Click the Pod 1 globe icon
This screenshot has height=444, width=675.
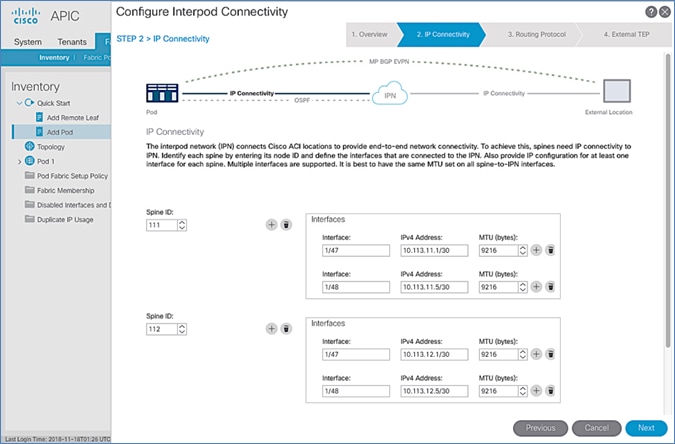coord(29,161)
